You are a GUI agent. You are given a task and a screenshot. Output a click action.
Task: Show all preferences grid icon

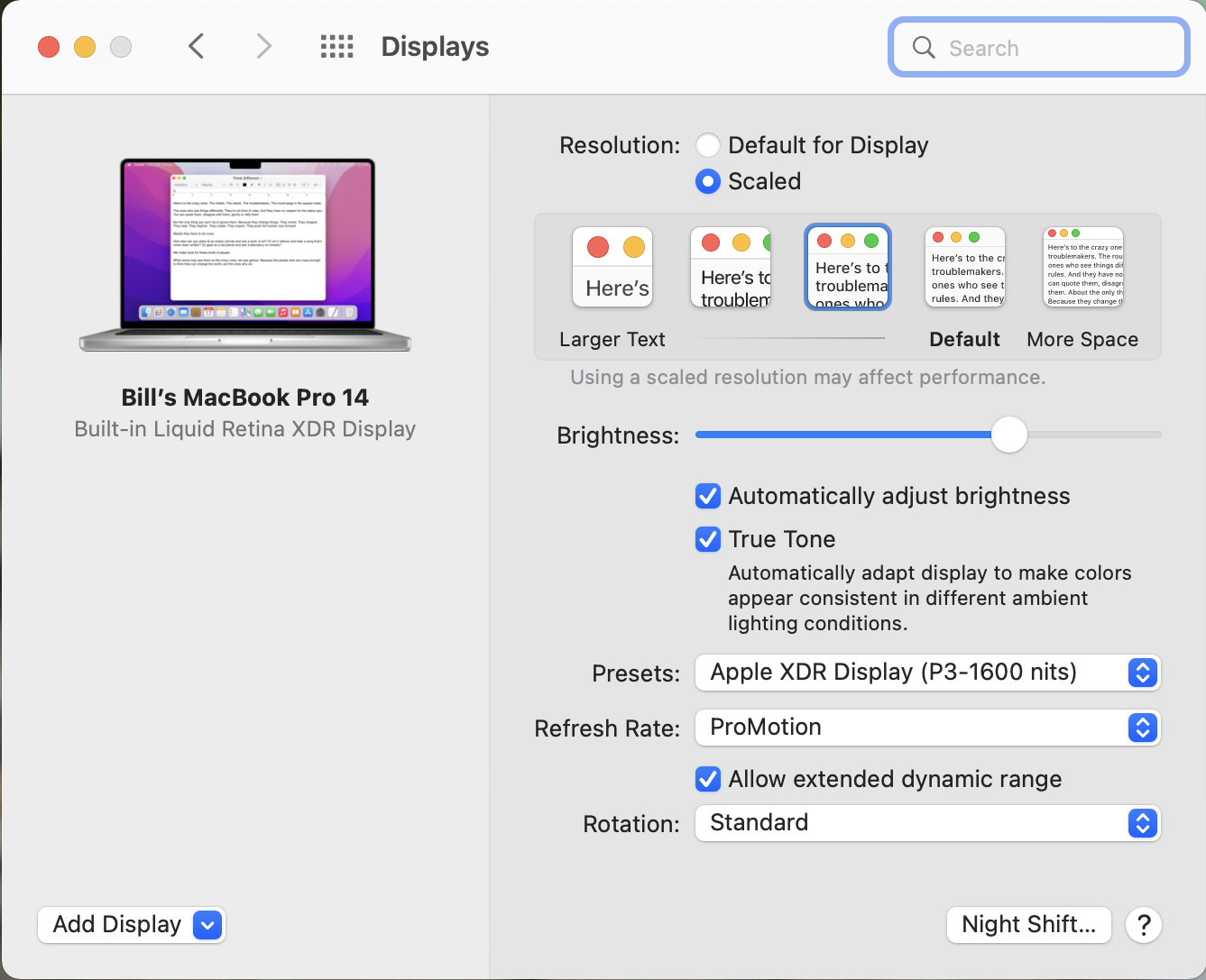(x=337, y=47)
